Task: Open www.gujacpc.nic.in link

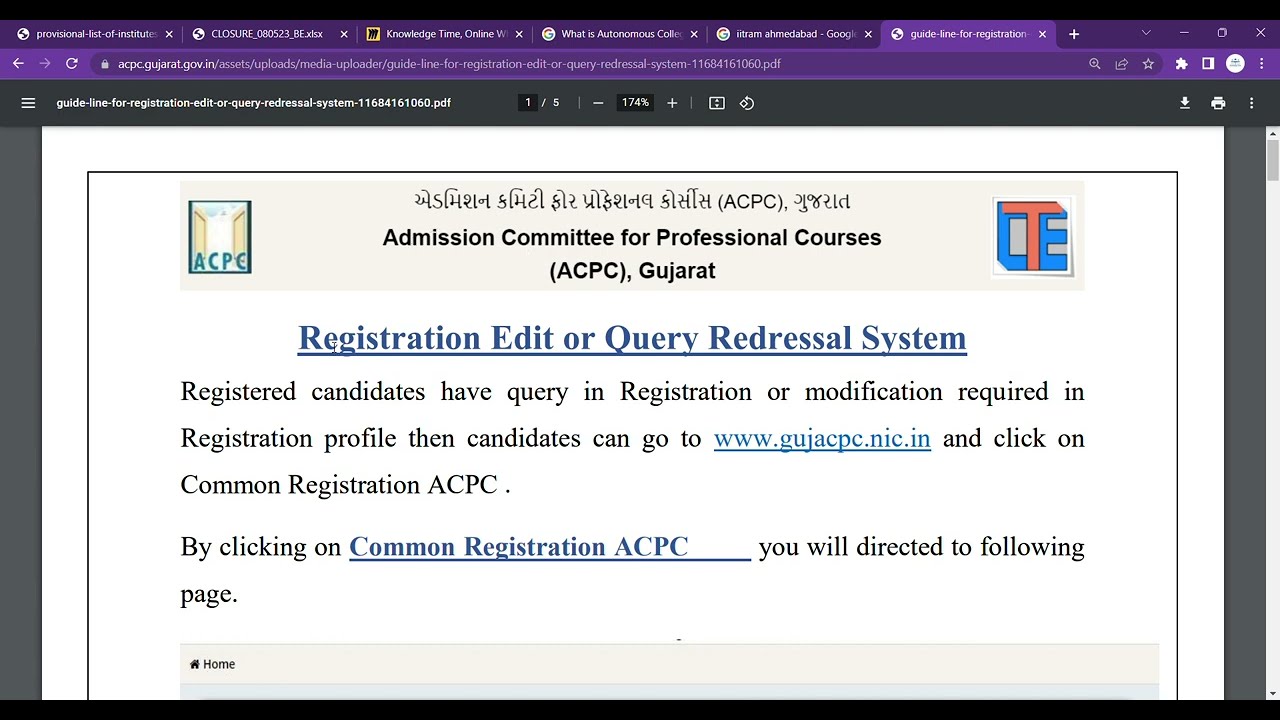Action: (x=822, y=439)
